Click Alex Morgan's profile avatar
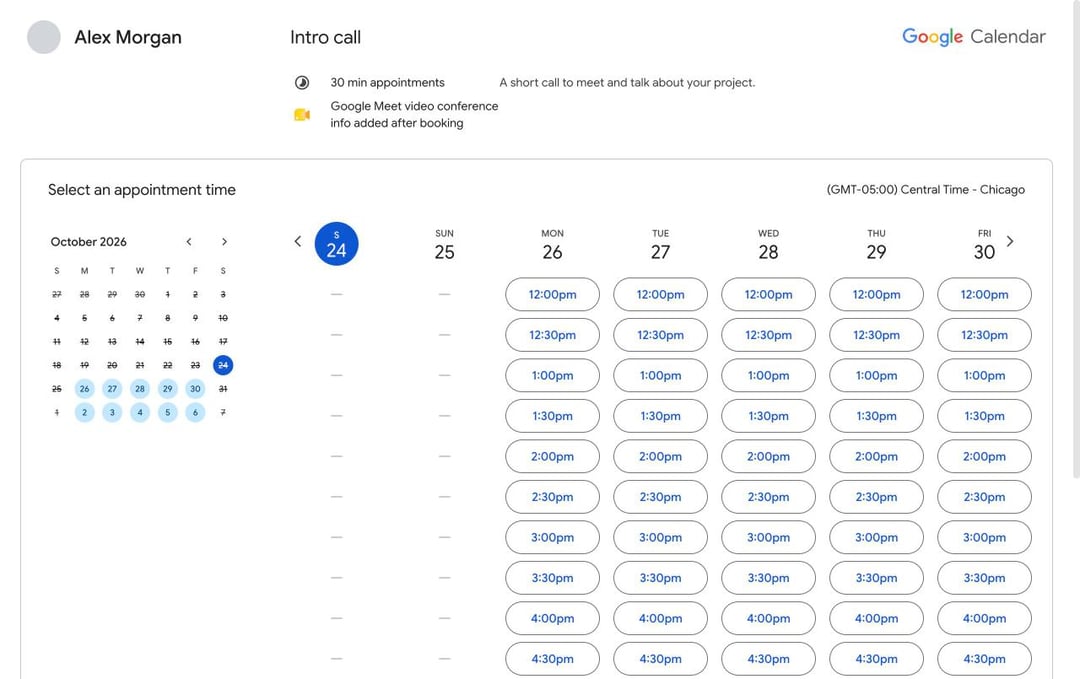Image resolution: width=1080 pixels, height=679 pixels. (43, 37)
